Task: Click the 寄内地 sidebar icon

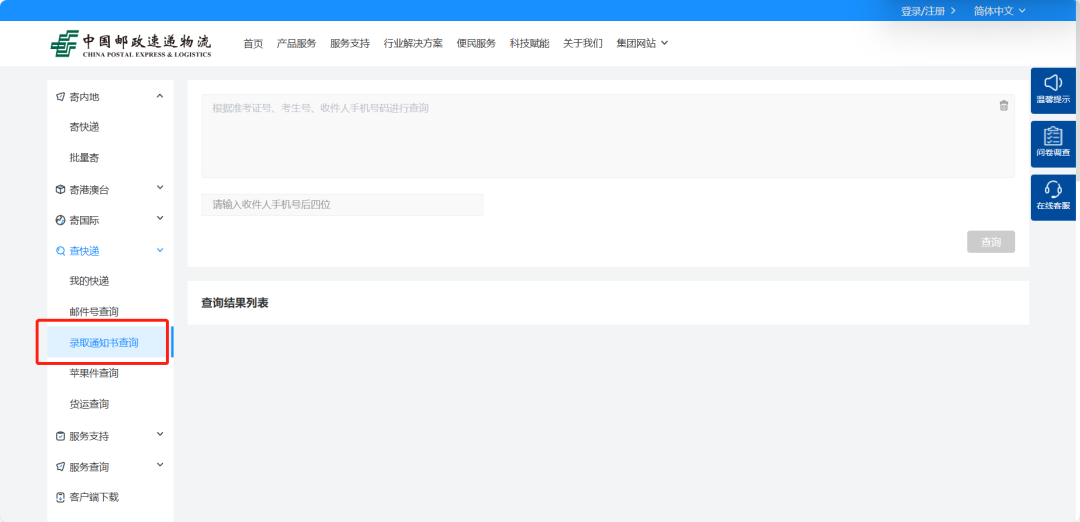Action: coord(60,97)
